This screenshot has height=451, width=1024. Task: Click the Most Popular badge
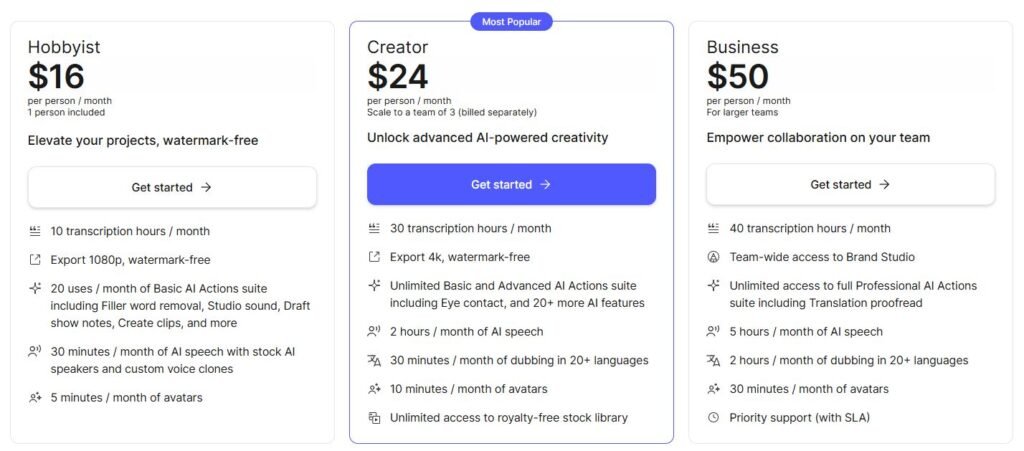point(511,21)
